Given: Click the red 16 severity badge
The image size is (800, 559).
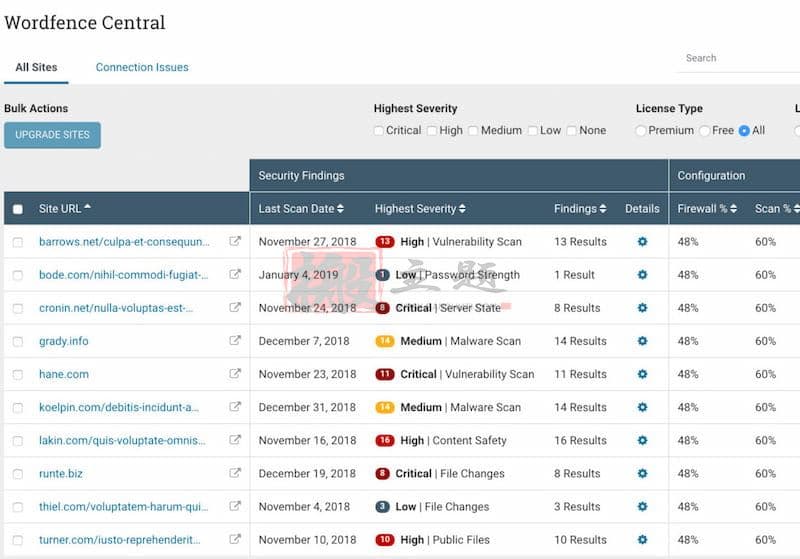Looking at the screenshot, I should 385,440.
